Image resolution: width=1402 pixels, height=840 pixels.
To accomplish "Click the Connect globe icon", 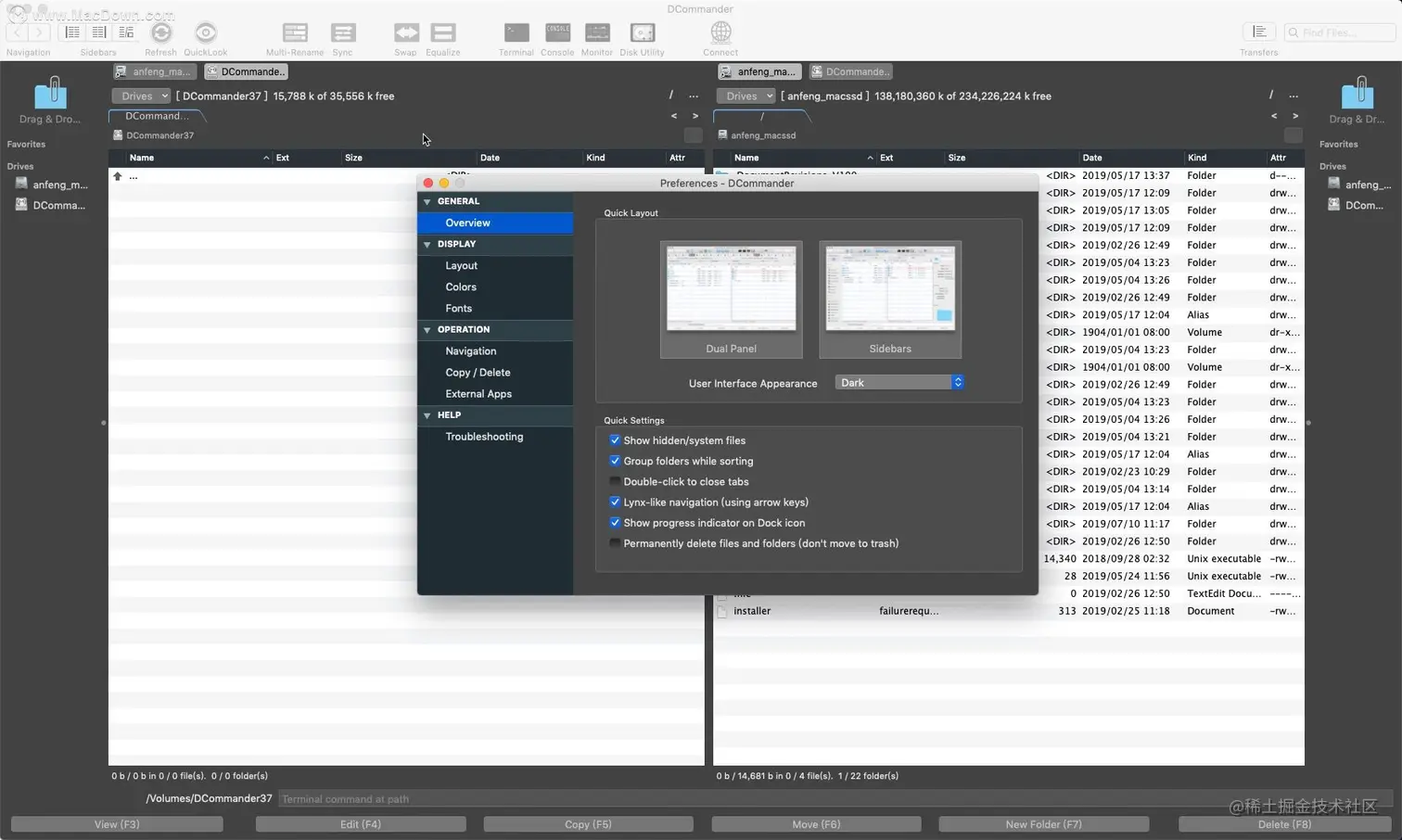I will 720,32.
